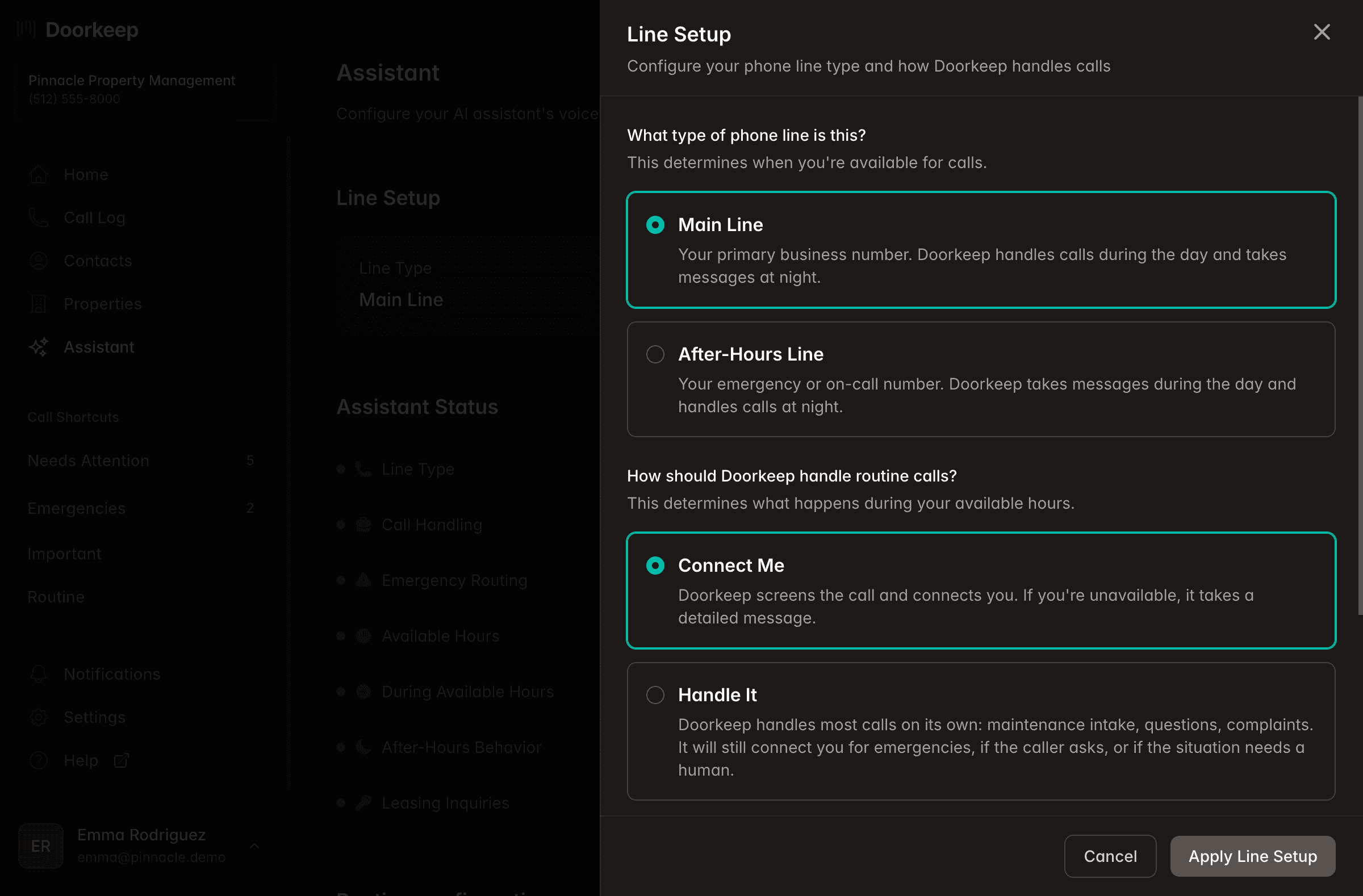Click the ER profile avatar

pyautogui.click(x=40, y=845)
